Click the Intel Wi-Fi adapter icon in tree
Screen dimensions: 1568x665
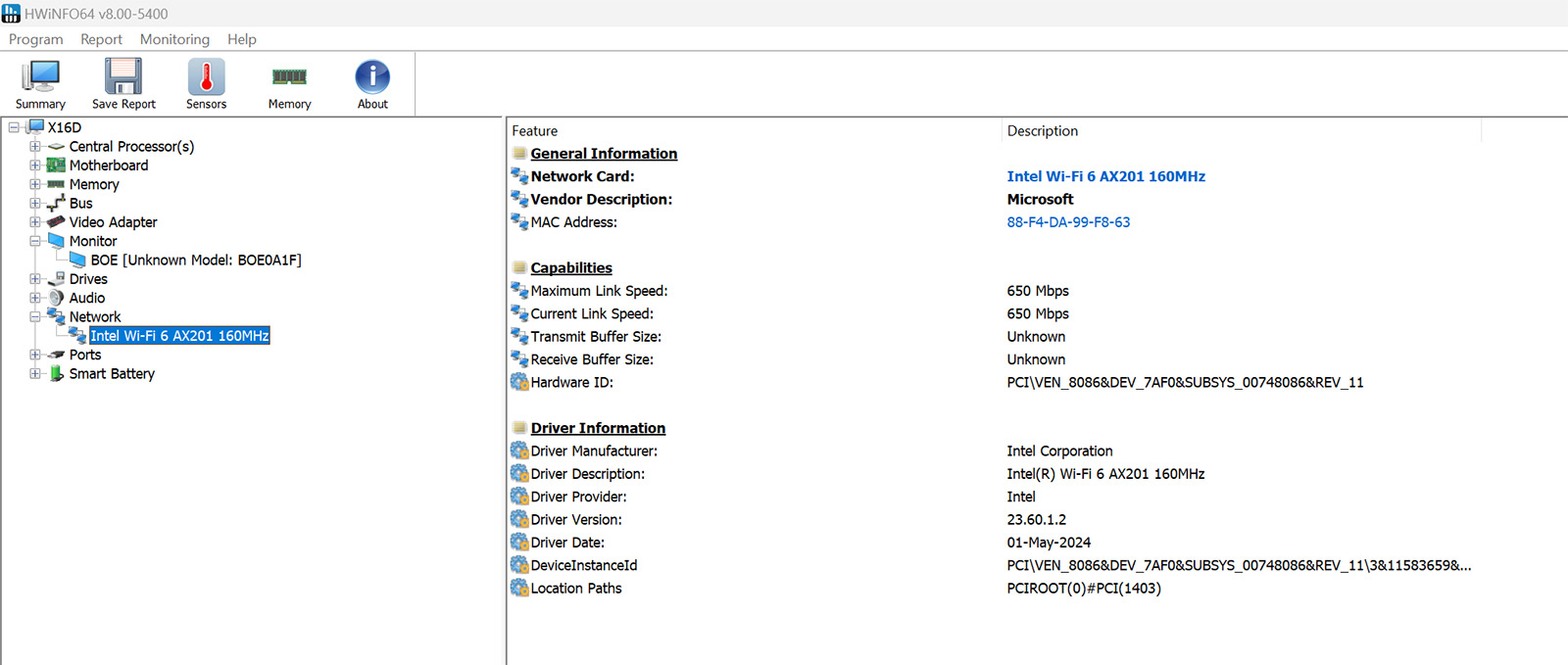click(78, 336)
